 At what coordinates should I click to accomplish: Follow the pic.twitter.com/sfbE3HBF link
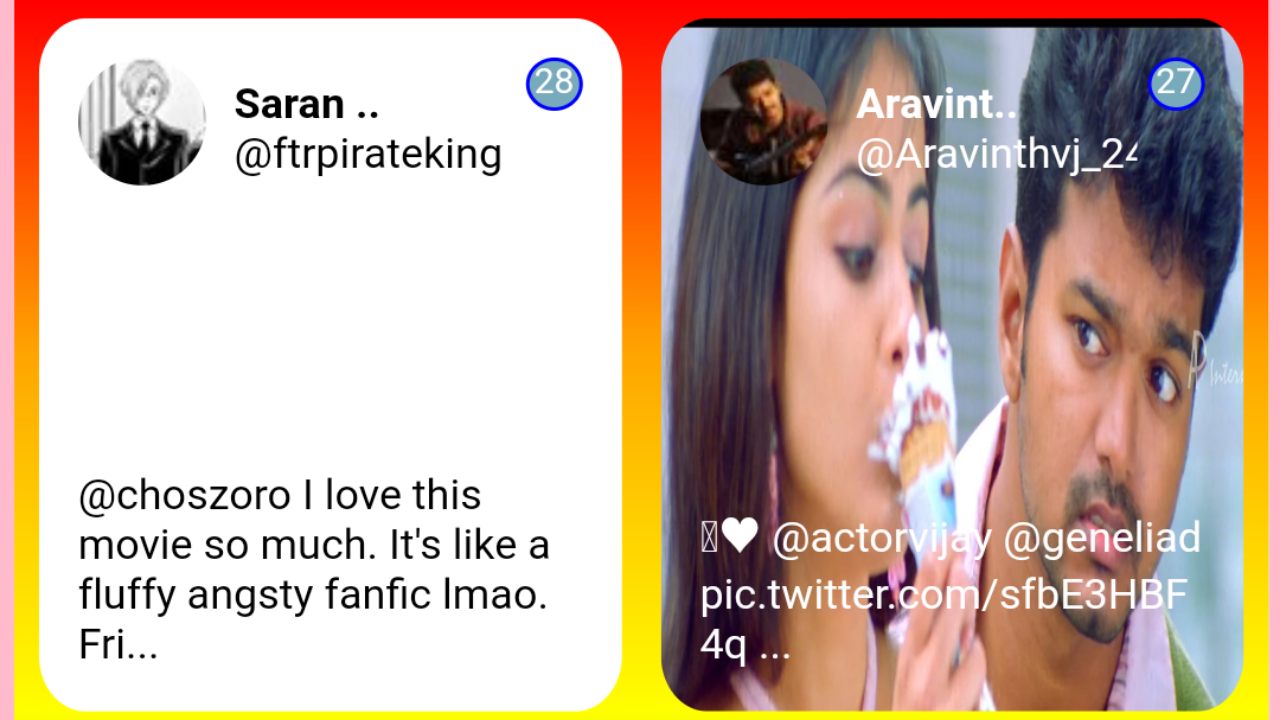(944, 596)
